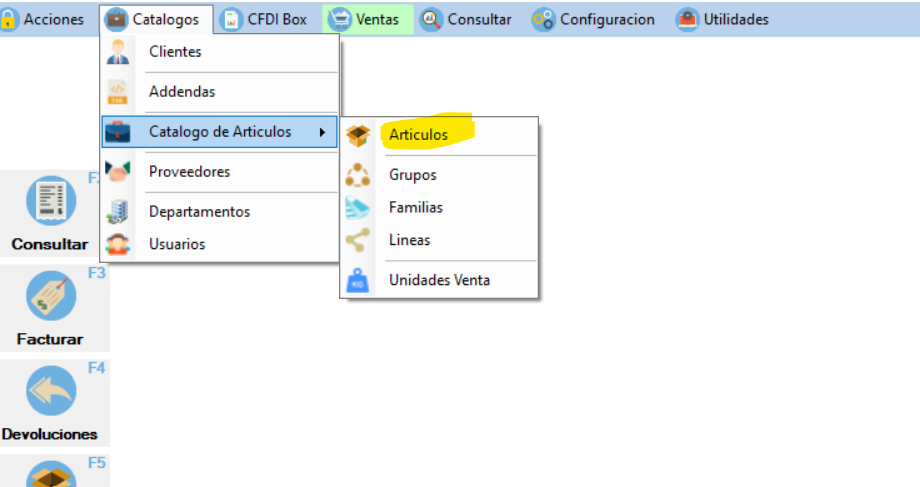This screenshot has width=920, height=487.
Task: Select Clientes from the Catalogos menu
Action: tap(220, 52)
